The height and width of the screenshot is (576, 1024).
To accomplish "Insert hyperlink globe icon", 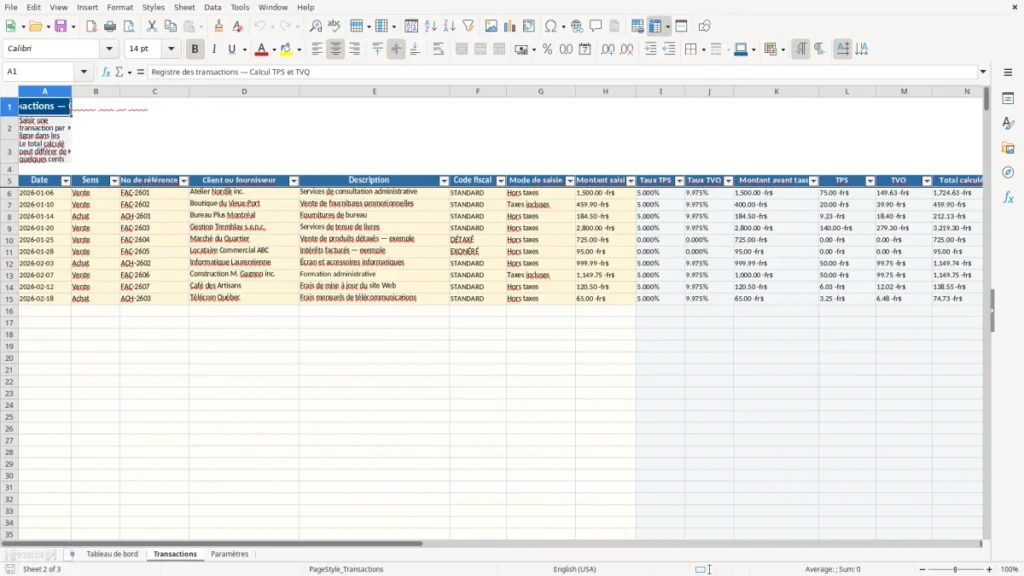I will pos(577,26).
